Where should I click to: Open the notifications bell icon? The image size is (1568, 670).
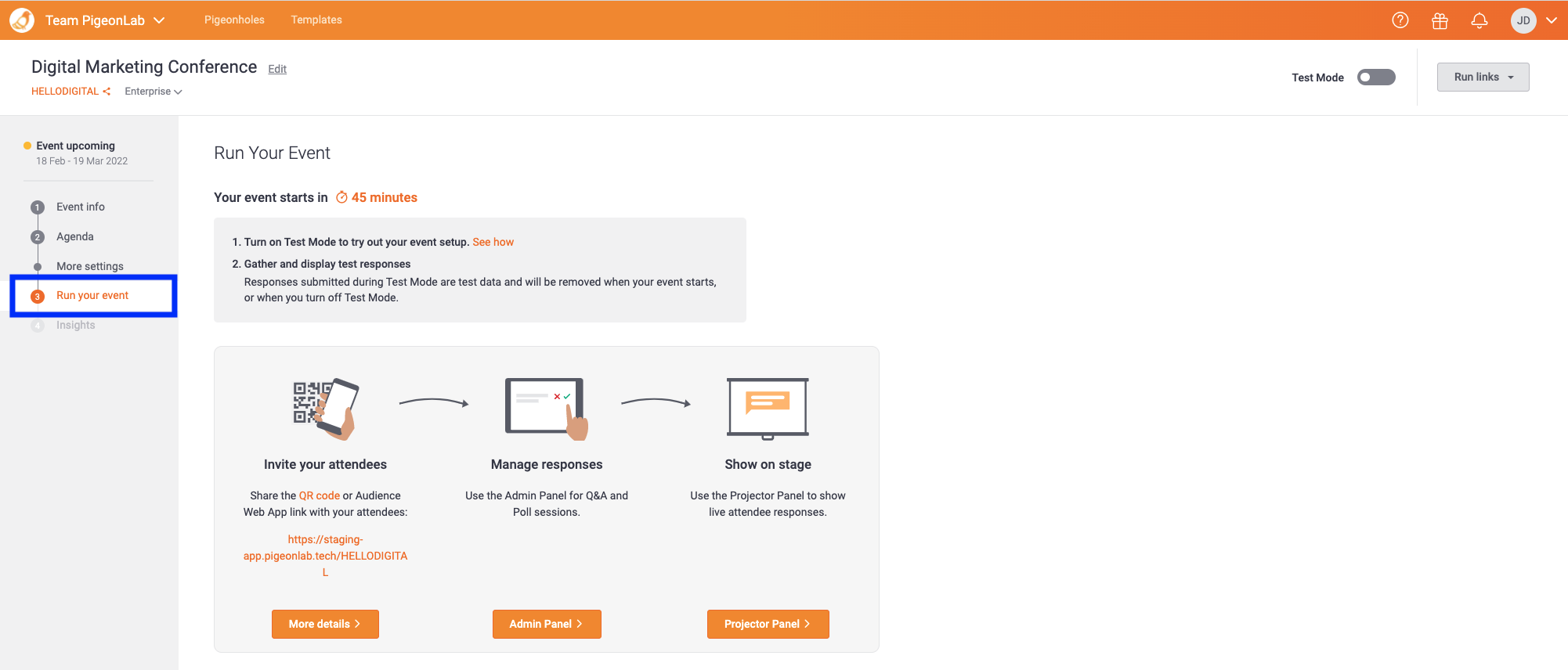(x=1479, y=21)
